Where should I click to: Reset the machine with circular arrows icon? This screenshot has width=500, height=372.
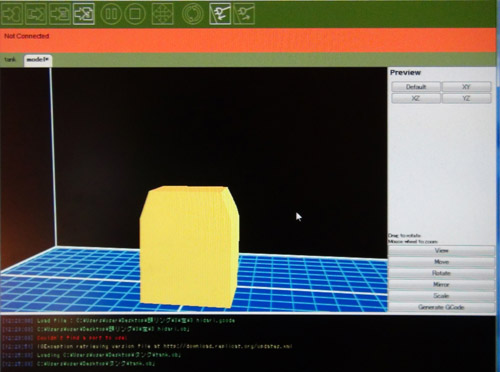193,14
